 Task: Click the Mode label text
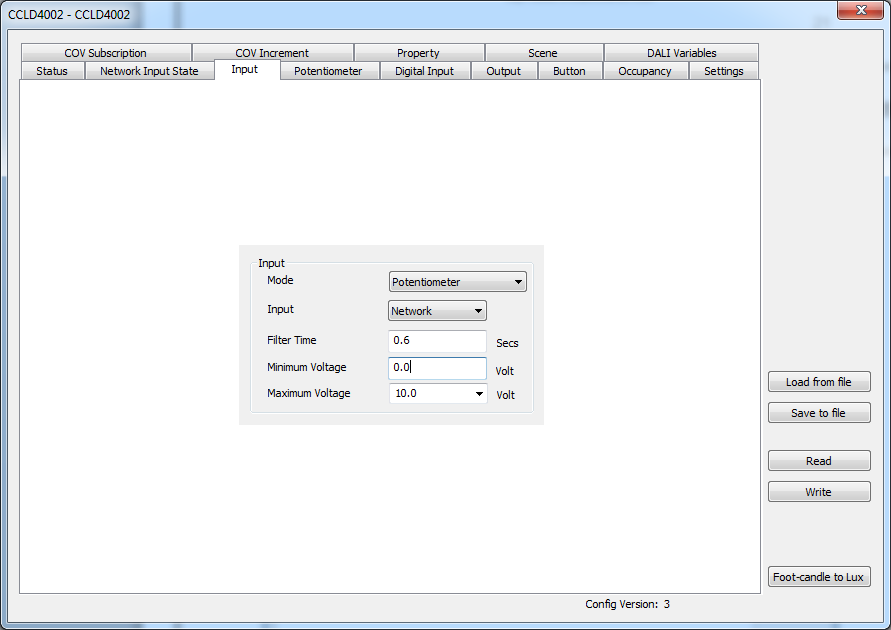pos(280,280)
